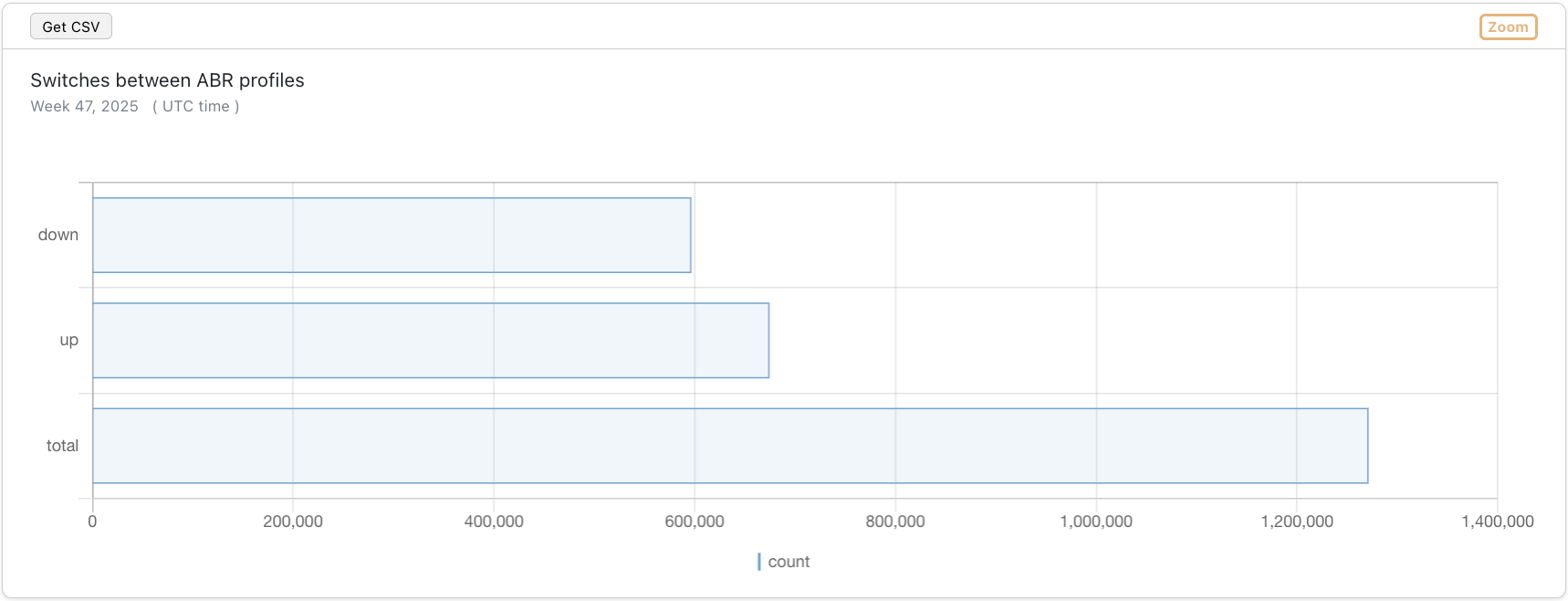Click the 'total' bar in the chart
Screen dimensions: 1568x601
(730, 446)
